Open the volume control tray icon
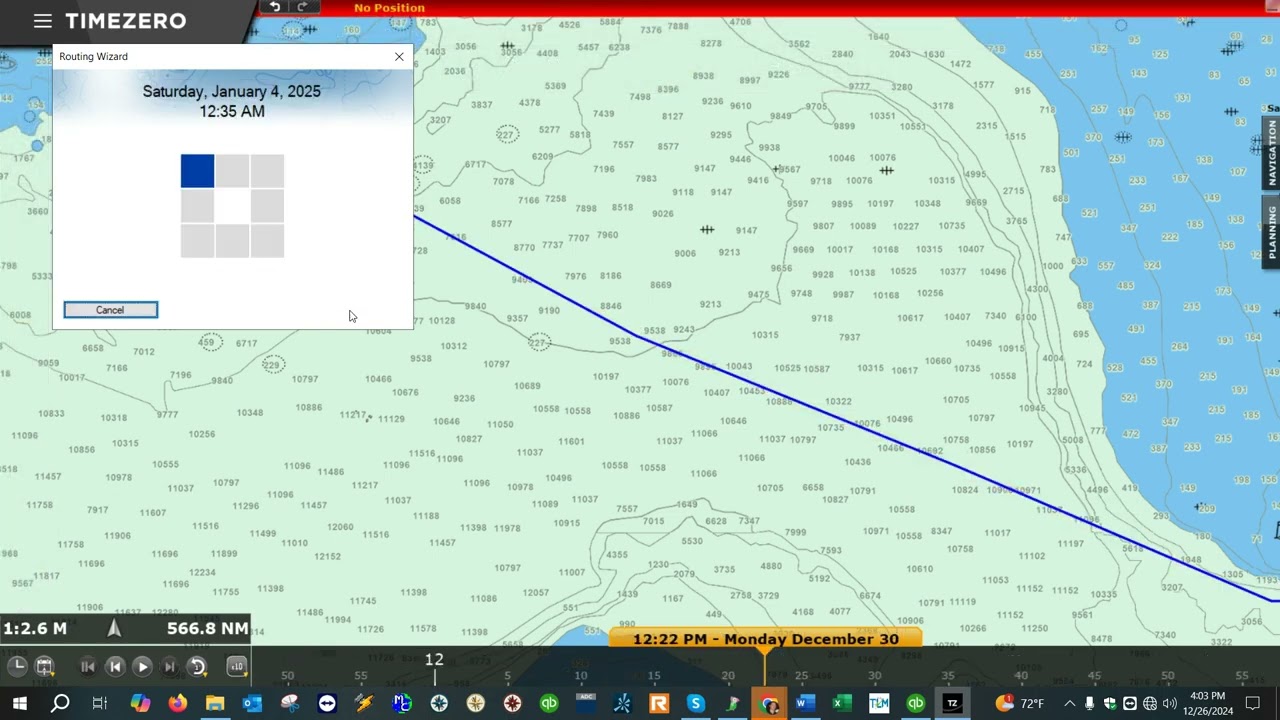Image resolution: width=1280 pixels, height=720 pixels. [1170, 704]
